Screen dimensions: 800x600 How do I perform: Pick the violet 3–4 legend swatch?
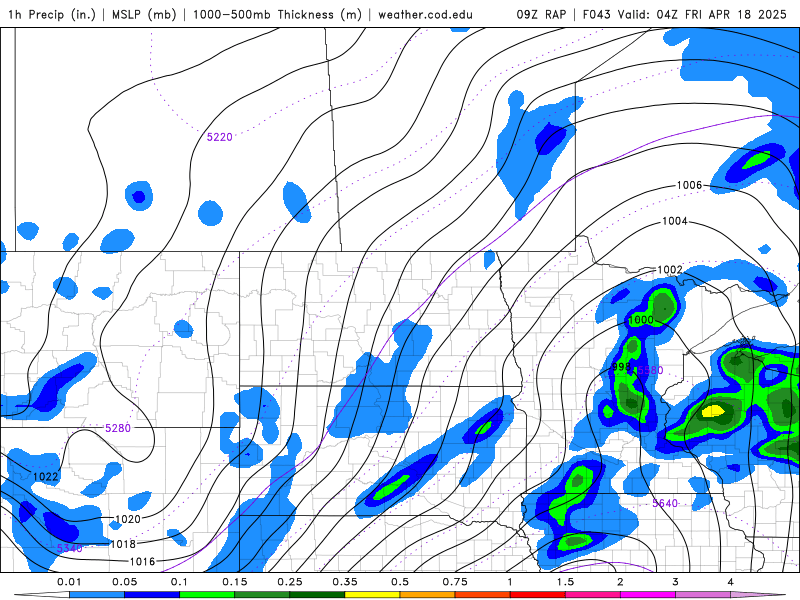[703, 595]
